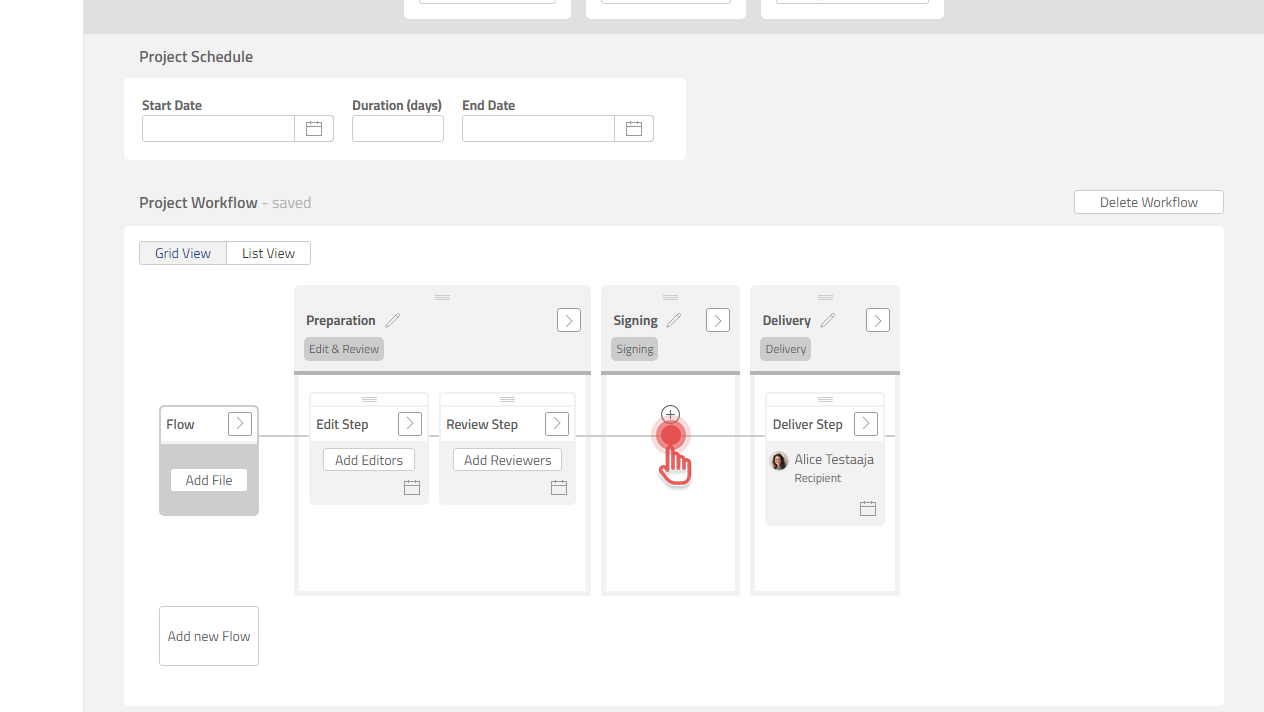
Task: Expand the Delivery stage chevron
Action: point(878,320)
